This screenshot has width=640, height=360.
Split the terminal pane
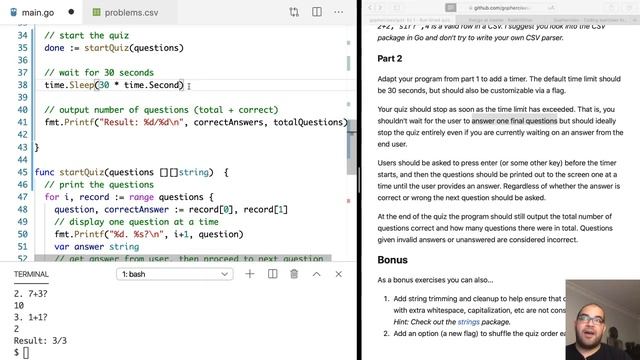(272, 274)
